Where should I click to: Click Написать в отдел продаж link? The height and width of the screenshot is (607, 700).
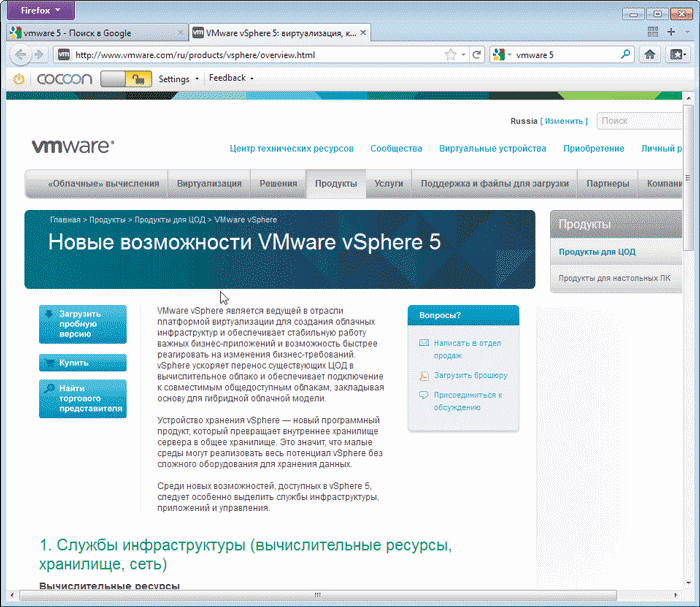tap(467, 349)
